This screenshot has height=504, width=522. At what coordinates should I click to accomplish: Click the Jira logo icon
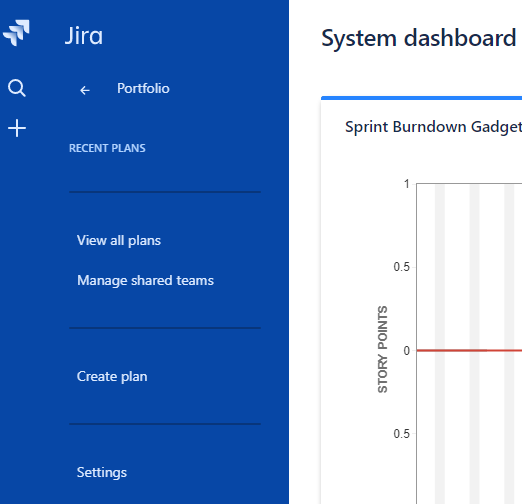pyautogui.click(x=16, y=33)
